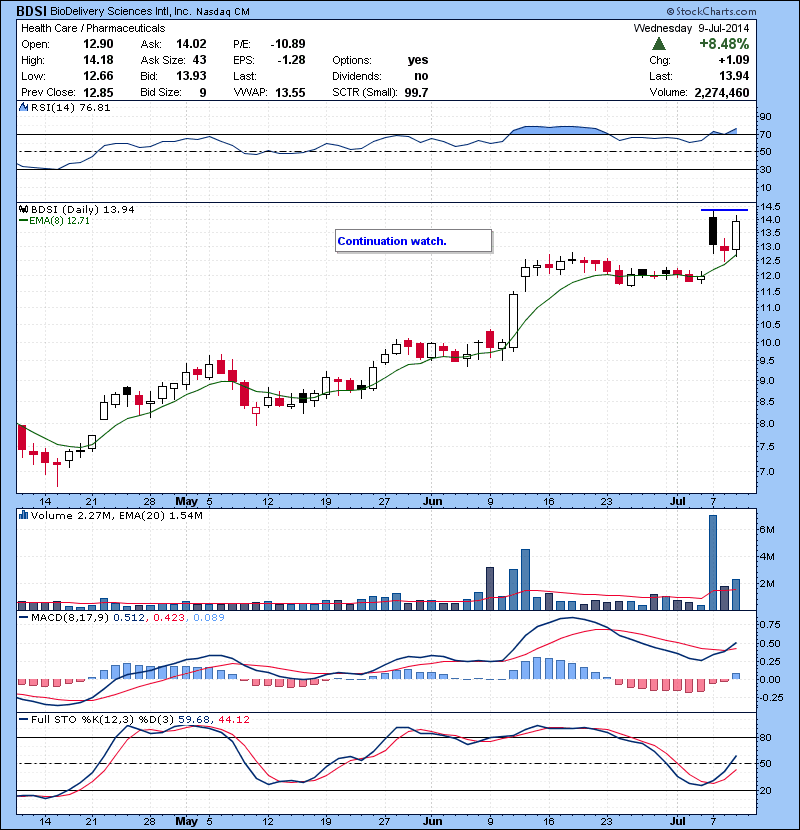The height and width of the screenshot is (830, 800).
Task: Click the stochastic %D value 44.12
Action: coord(233,719)
